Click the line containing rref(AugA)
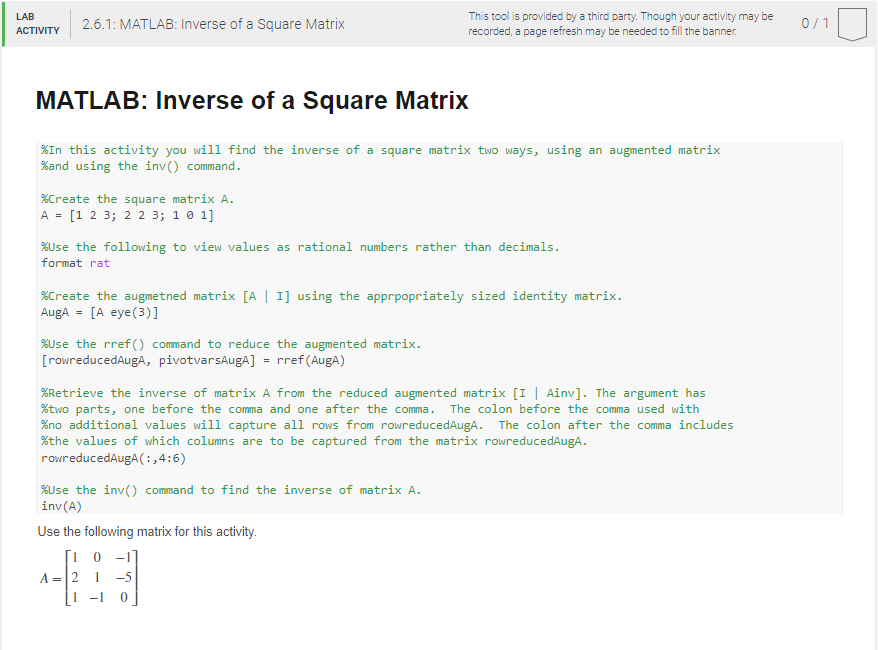 [193, 361]
